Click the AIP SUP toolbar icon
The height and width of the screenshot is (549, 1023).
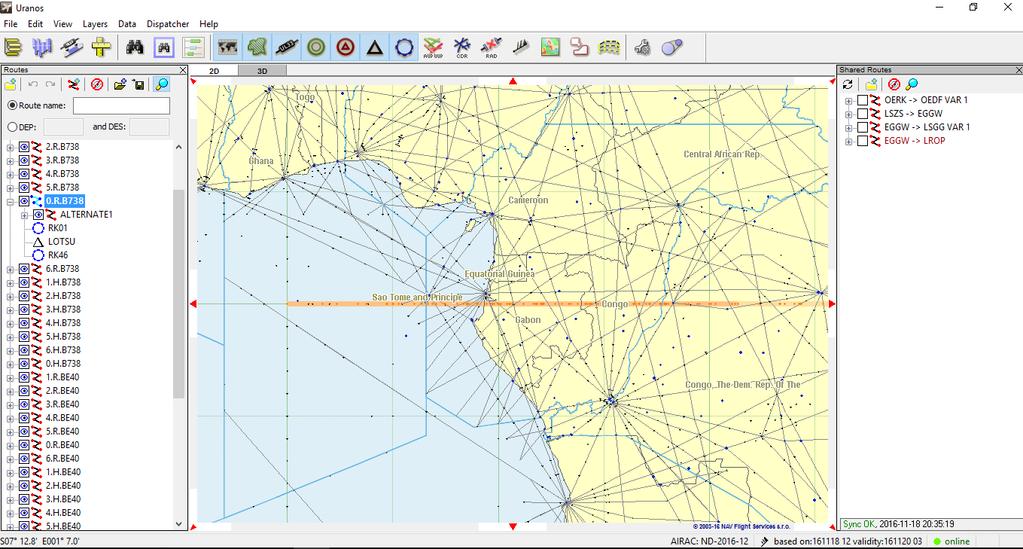pyautogui.click(x=433, y=47)
